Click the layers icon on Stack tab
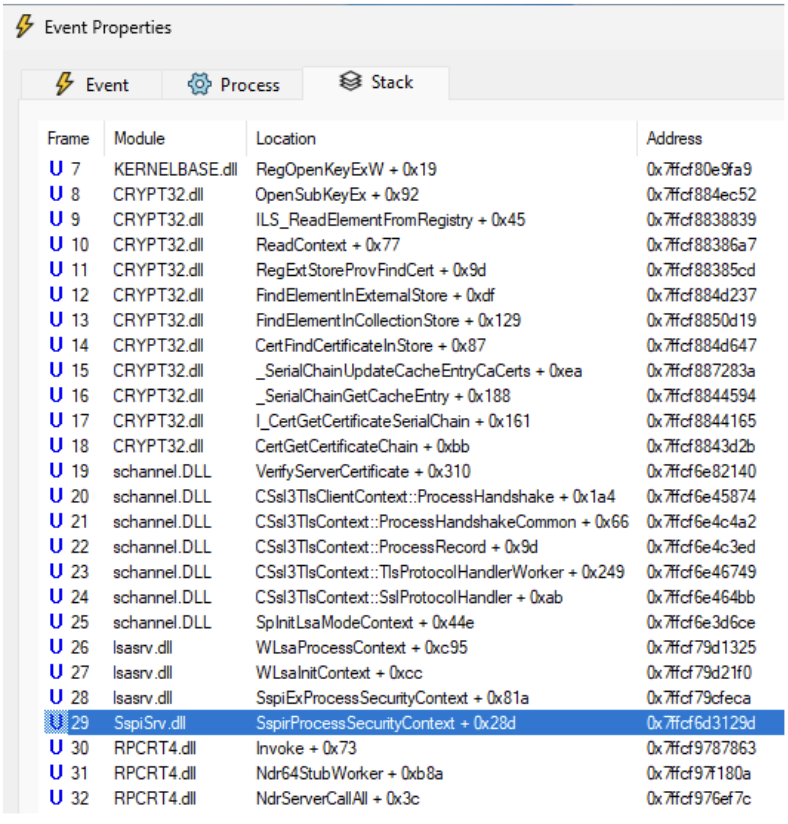This screenshot has height=824, width=788. [349, 83]
